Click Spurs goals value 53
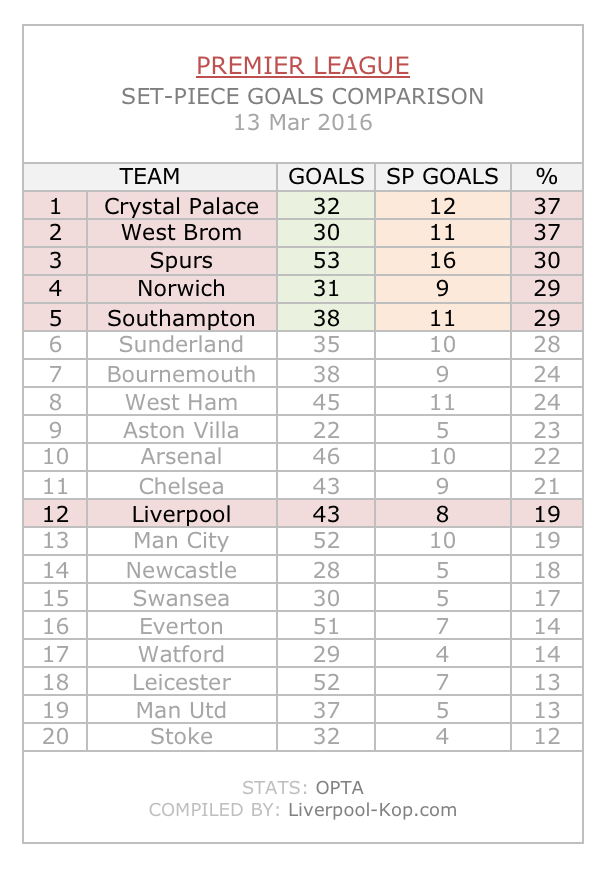The image size is (604, 872). click(326, 260)
